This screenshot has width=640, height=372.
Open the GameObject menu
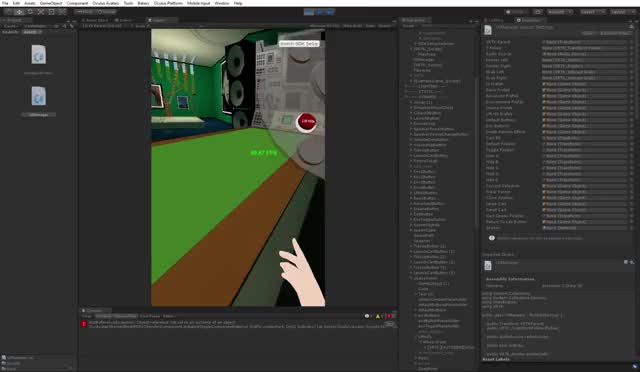51,3
